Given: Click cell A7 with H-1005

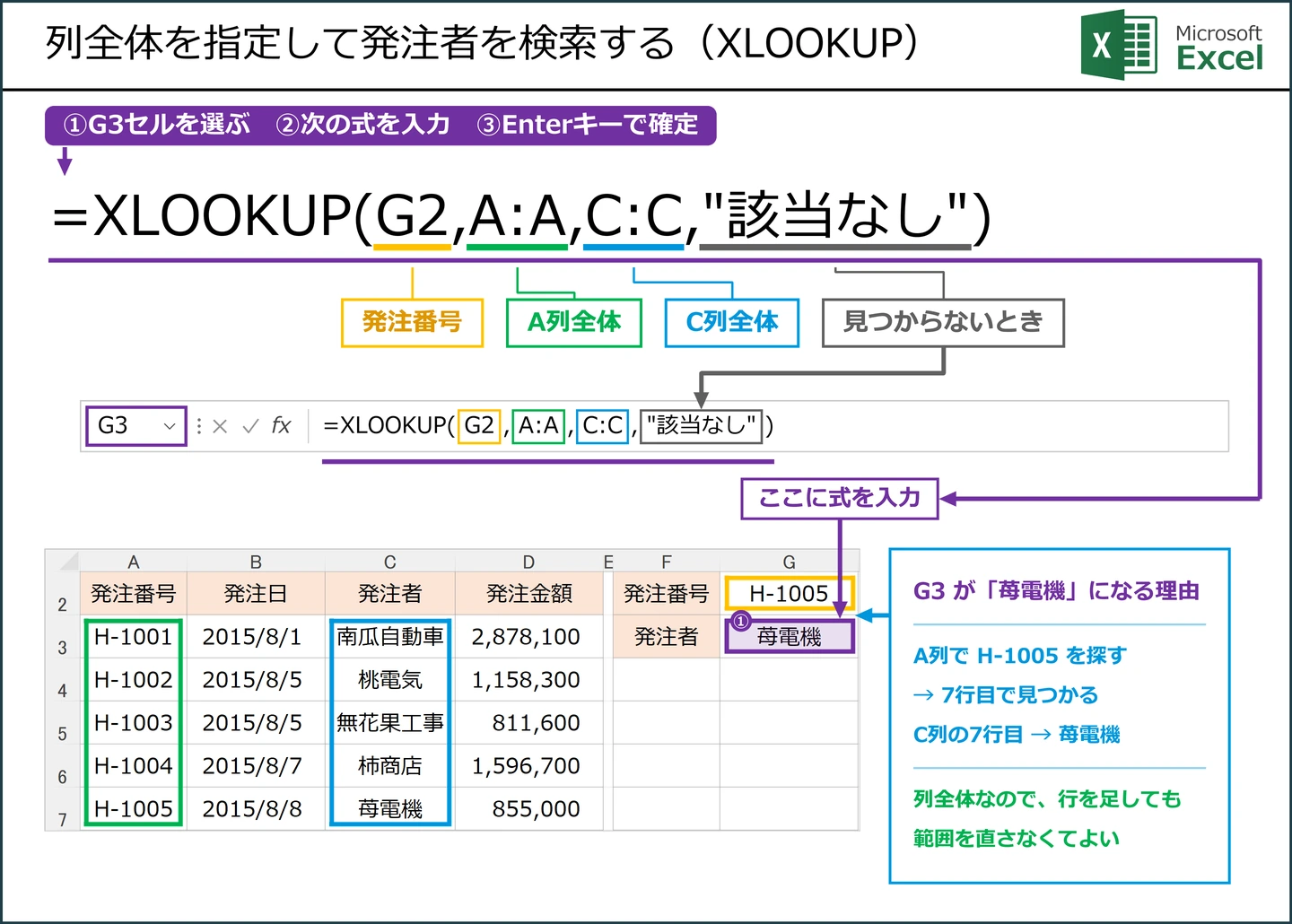Looking at the screenshot, I should click(134, 809).
